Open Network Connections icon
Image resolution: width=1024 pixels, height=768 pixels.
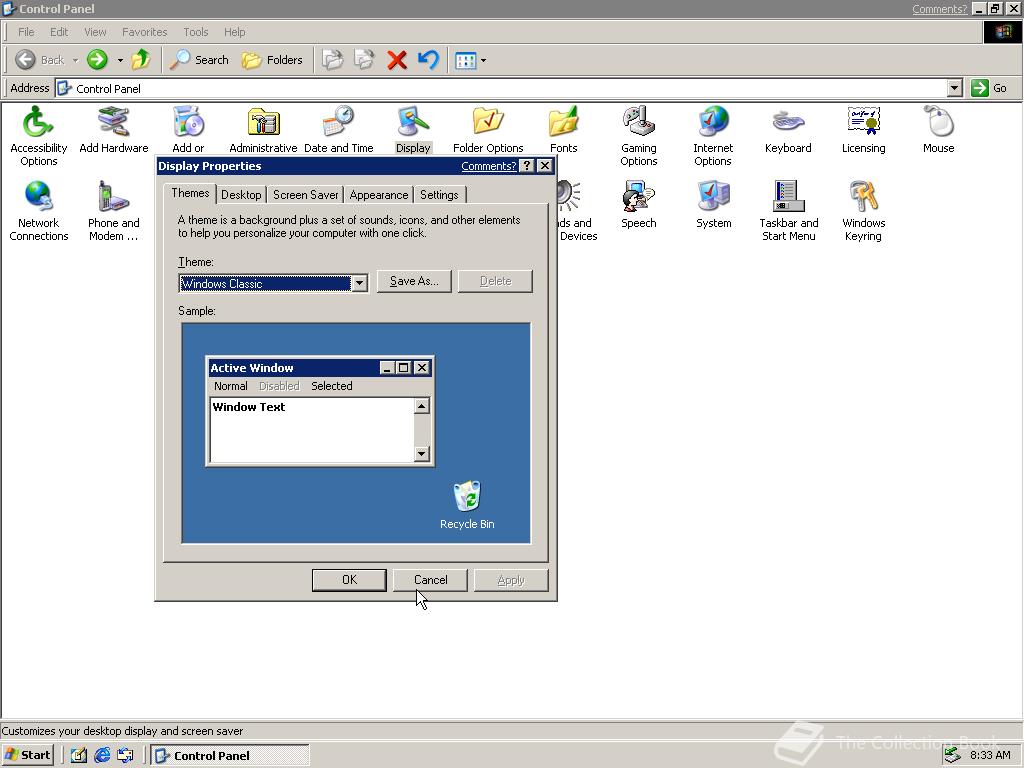[39, 211]
